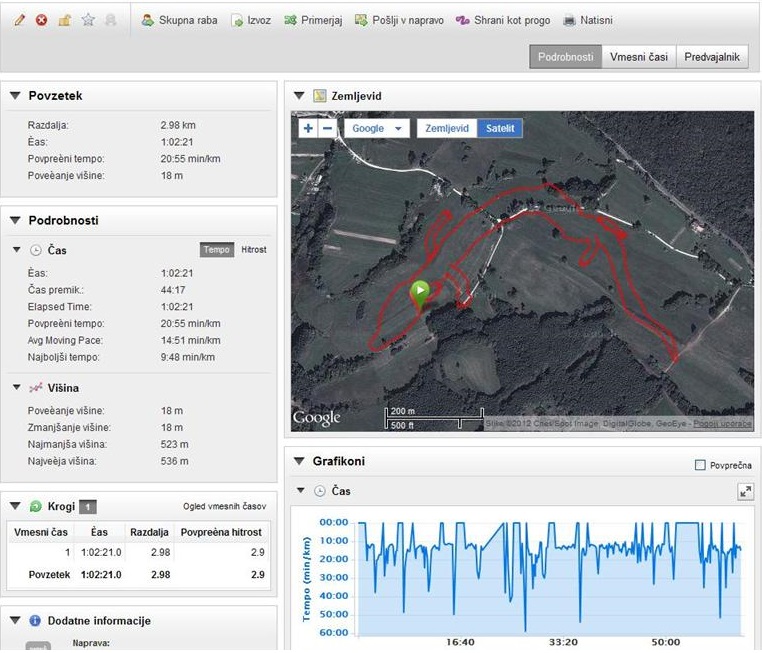Click the pace chart plot area

click(550, 578)
